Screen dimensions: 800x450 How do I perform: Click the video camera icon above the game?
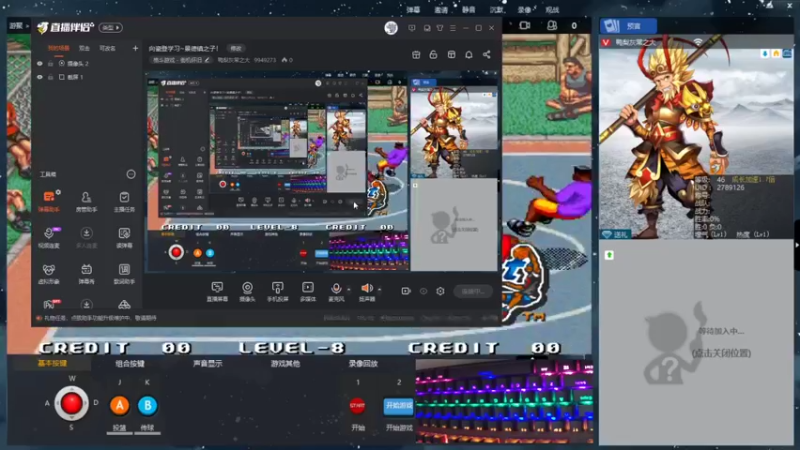click(524, 25)
